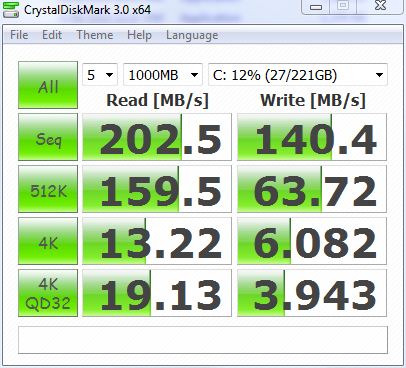406x368 pixels.
Task: Start the 4K benchmark test
Action: (48, 241)
